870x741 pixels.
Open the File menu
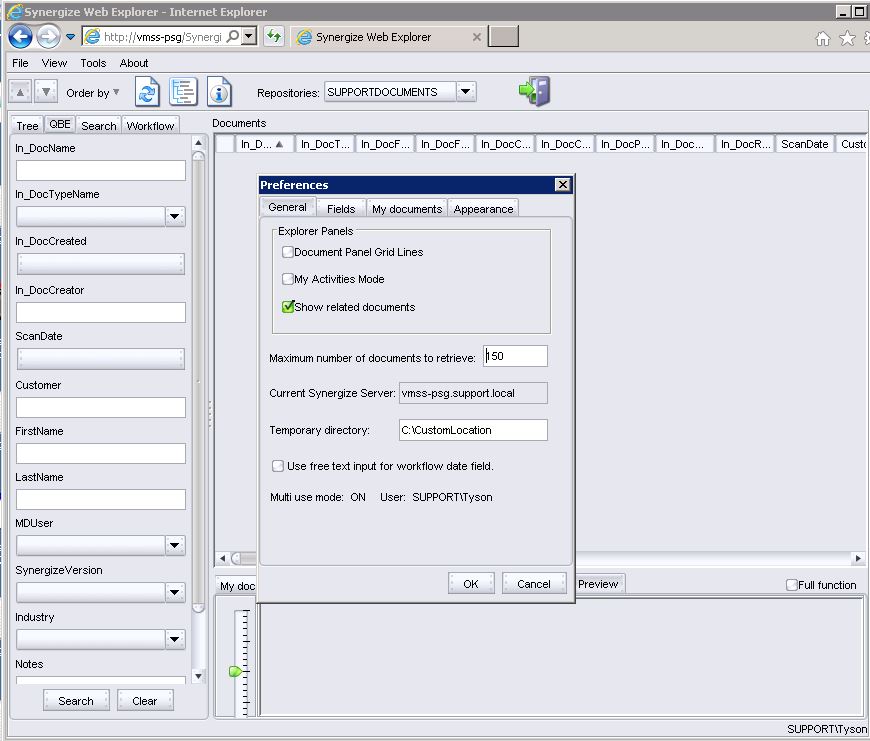click(x=20, y=63)
